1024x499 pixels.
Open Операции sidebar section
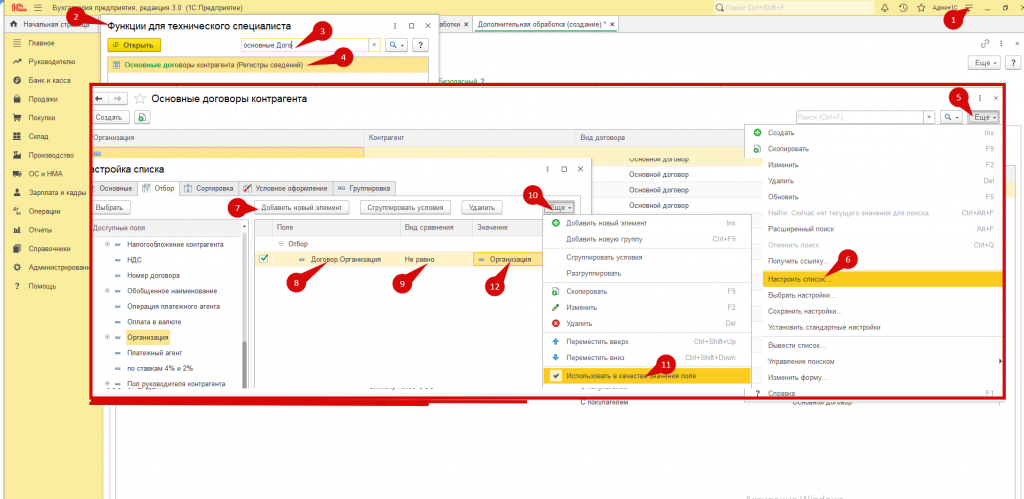(x=44, y=211)
